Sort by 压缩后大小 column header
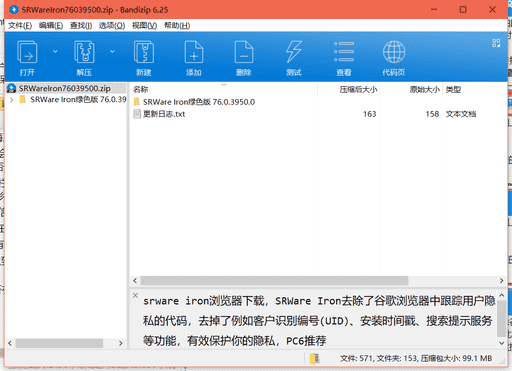The image size is (512, 371). (358, 89)
